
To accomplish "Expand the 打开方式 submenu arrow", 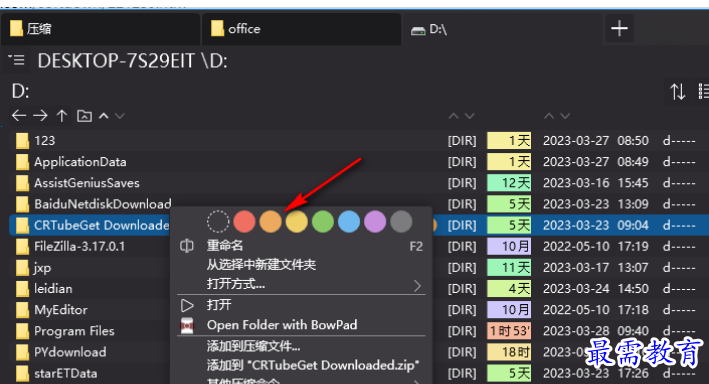I will [x=417, y=286].
